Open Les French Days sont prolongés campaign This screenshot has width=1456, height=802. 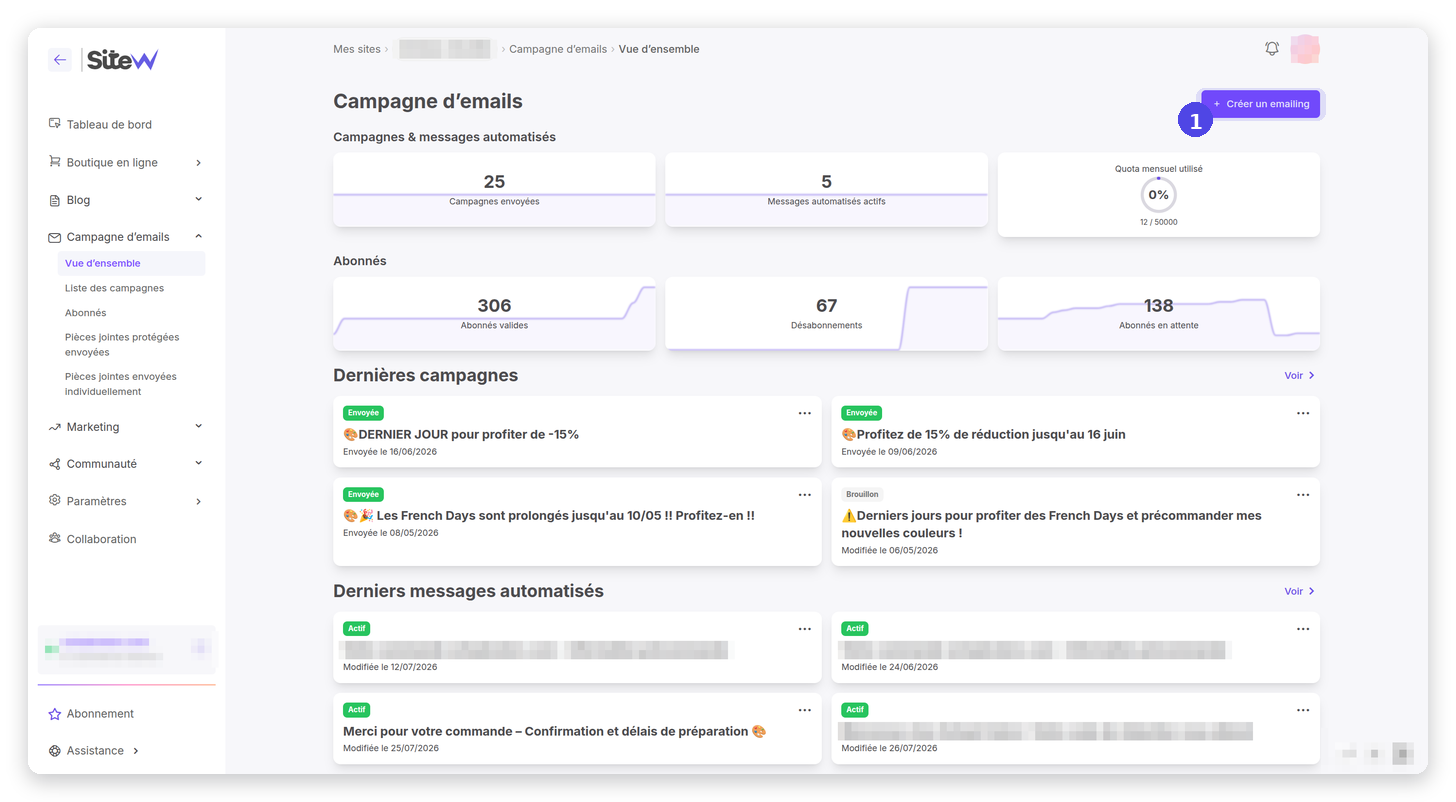coord(549,515)
